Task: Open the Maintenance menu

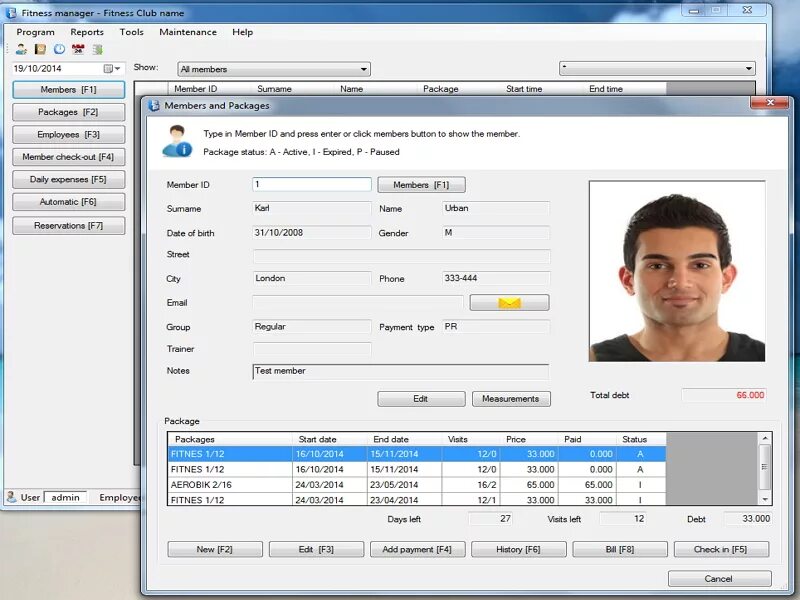Action: 188,32
